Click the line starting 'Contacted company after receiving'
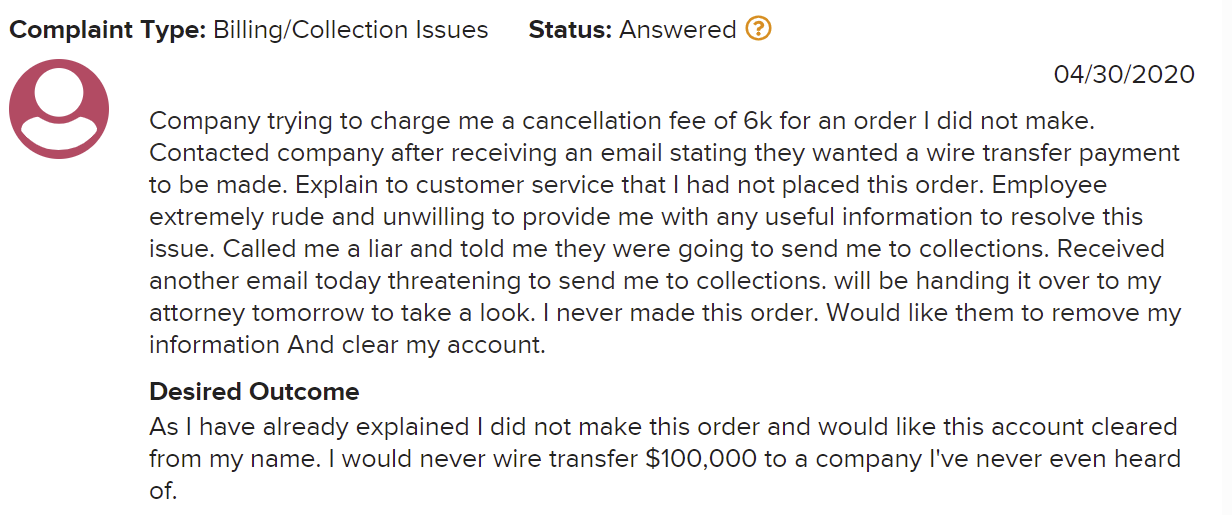The height and width of the screenshot is (515, 1232). click(x=665, y=153)
